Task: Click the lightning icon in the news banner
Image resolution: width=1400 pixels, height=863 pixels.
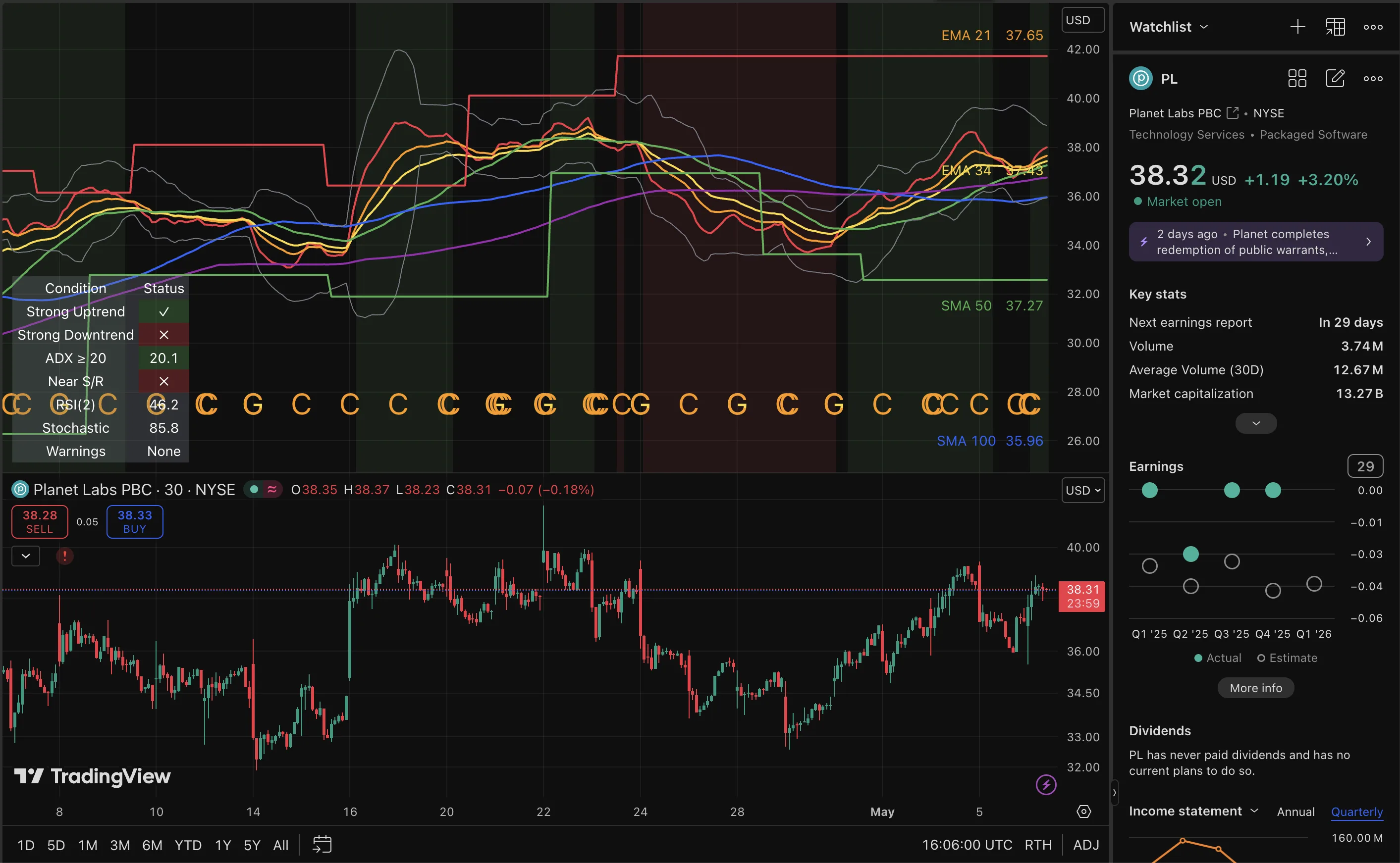Action: 1144,242
